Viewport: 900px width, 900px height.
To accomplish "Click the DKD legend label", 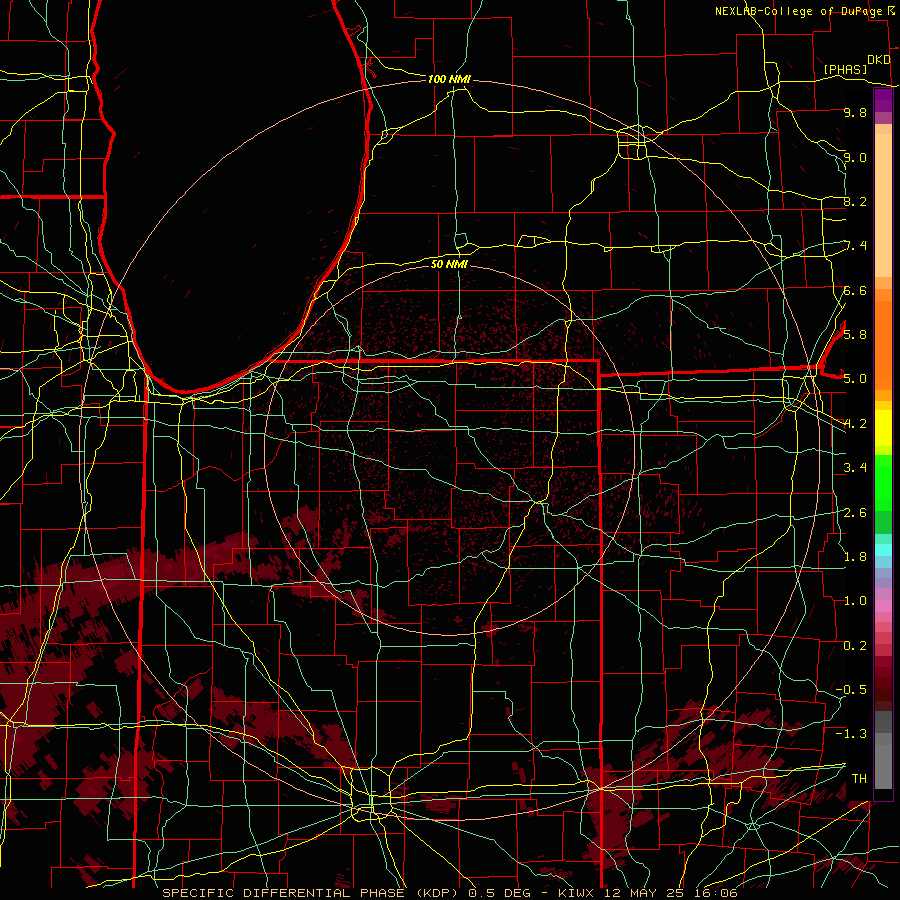I will point(878,60).
